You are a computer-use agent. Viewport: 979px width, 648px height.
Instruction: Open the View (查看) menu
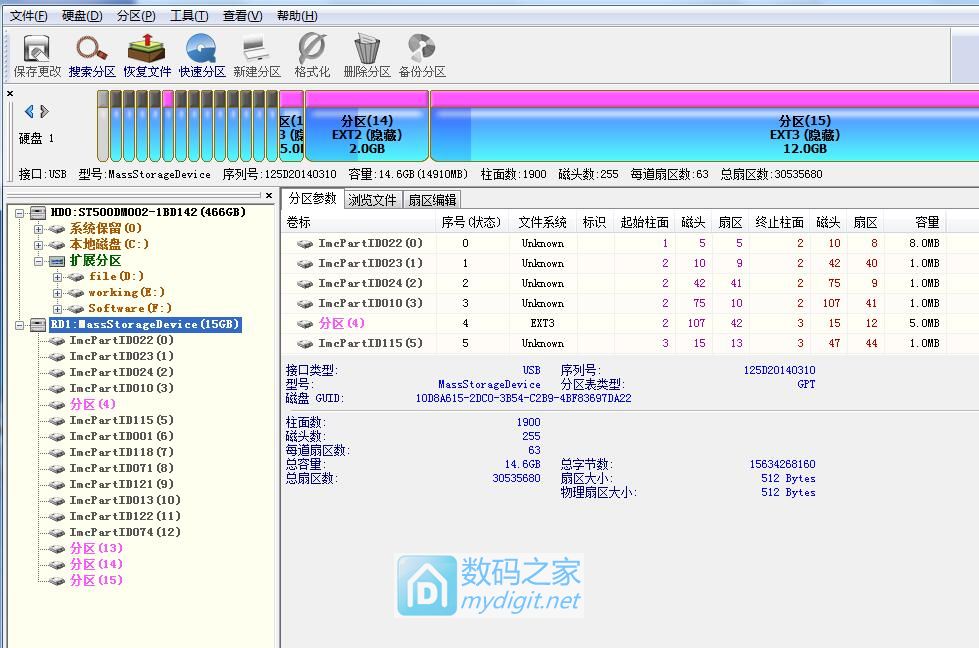tap(242, 16)
